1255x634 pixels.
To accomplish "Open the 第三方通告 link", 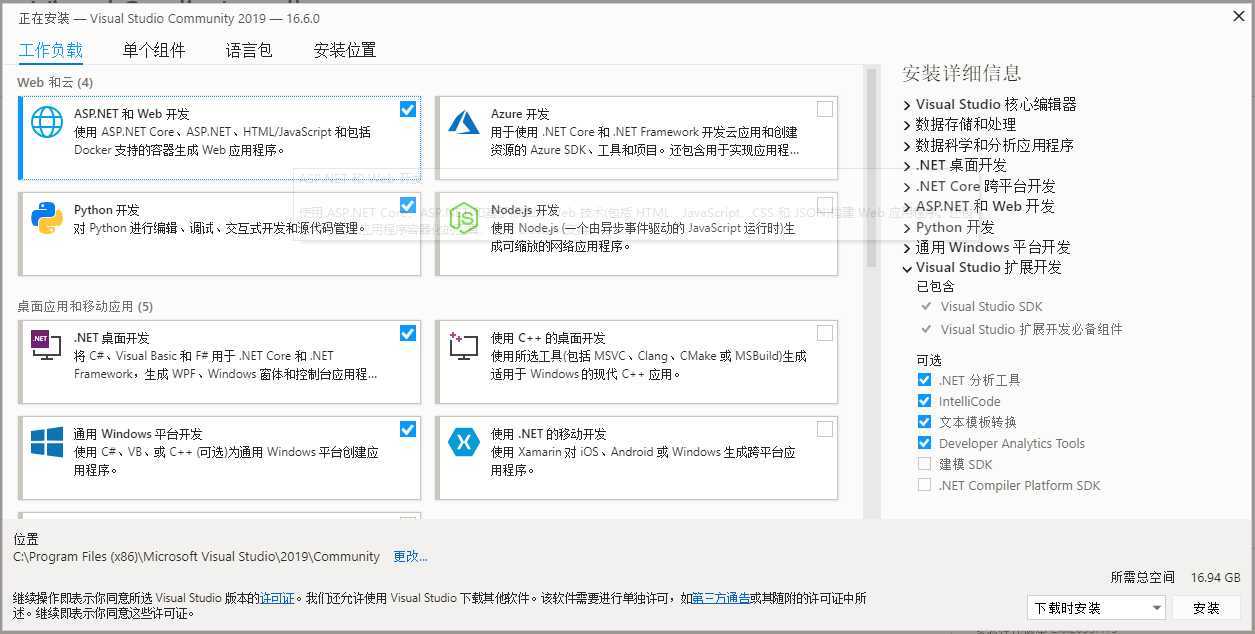I will 721,598.
